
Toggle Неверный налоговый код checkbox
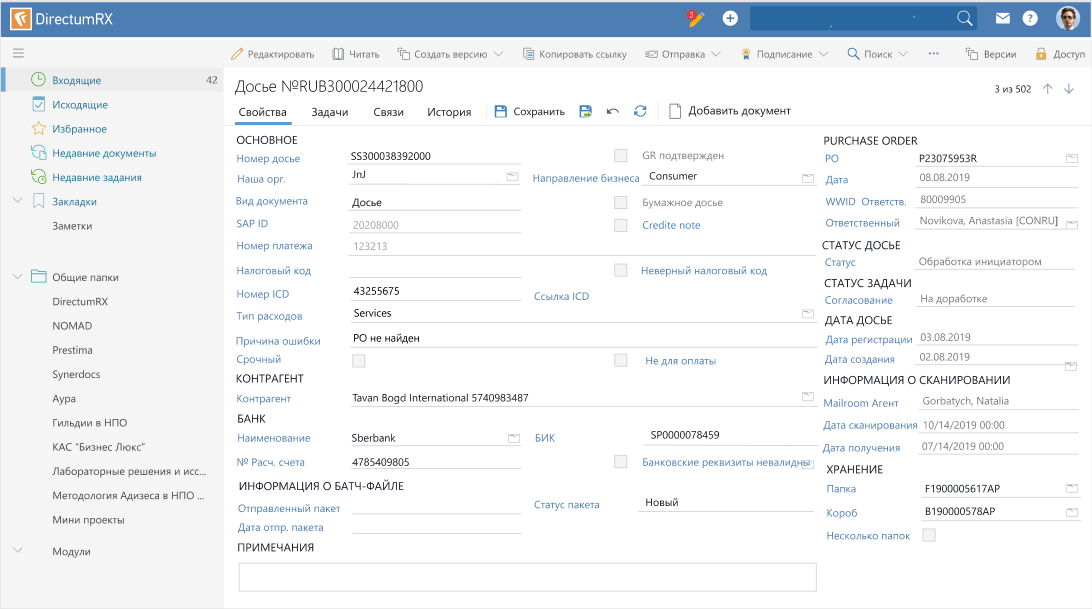621,270
